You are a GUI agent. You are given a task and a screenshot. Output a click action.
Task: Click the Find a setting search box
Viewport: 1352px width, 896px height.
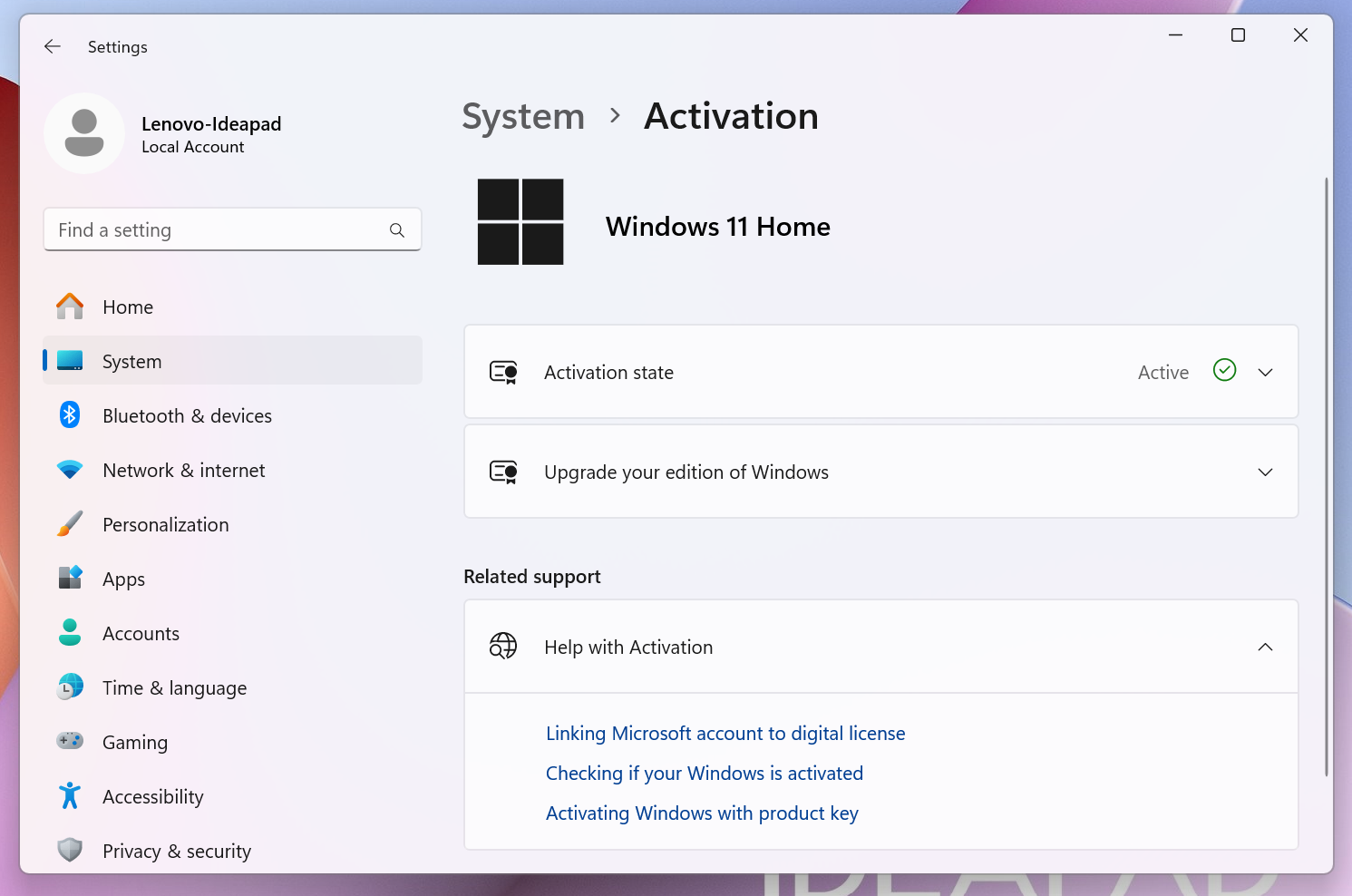[x=232, y=229]
